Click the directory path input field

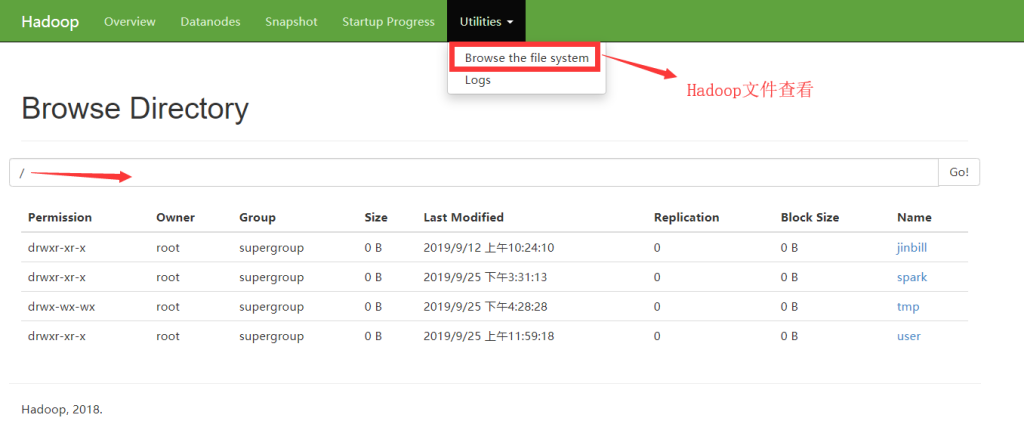473,172
